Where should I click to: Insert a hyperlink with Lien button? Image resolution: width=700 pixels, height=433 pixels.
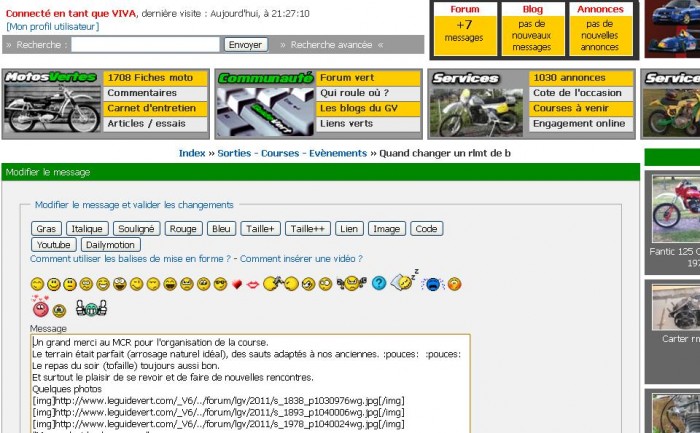click(349, 229)
